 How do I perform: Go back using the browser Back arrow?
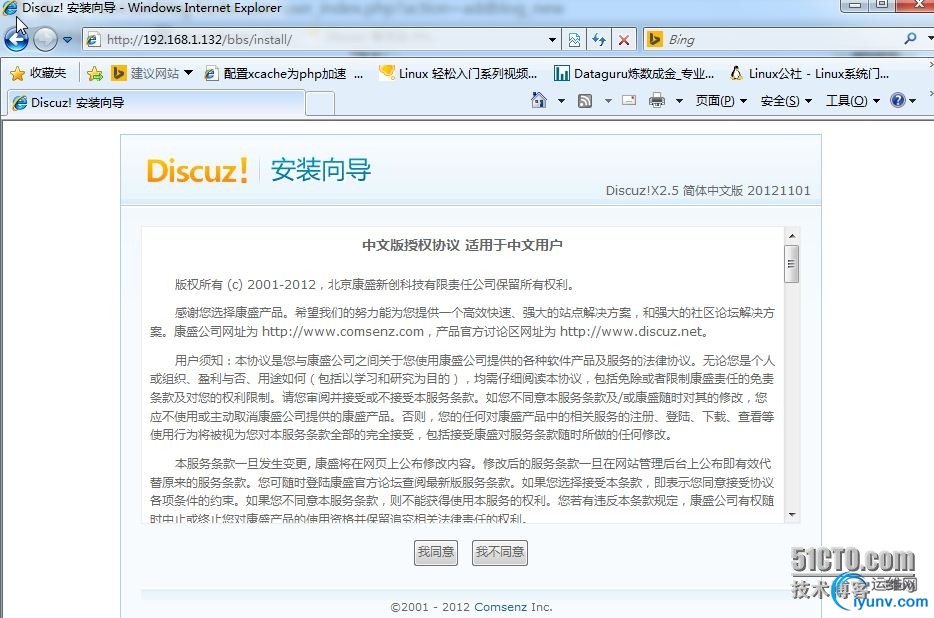coord(16,39)
